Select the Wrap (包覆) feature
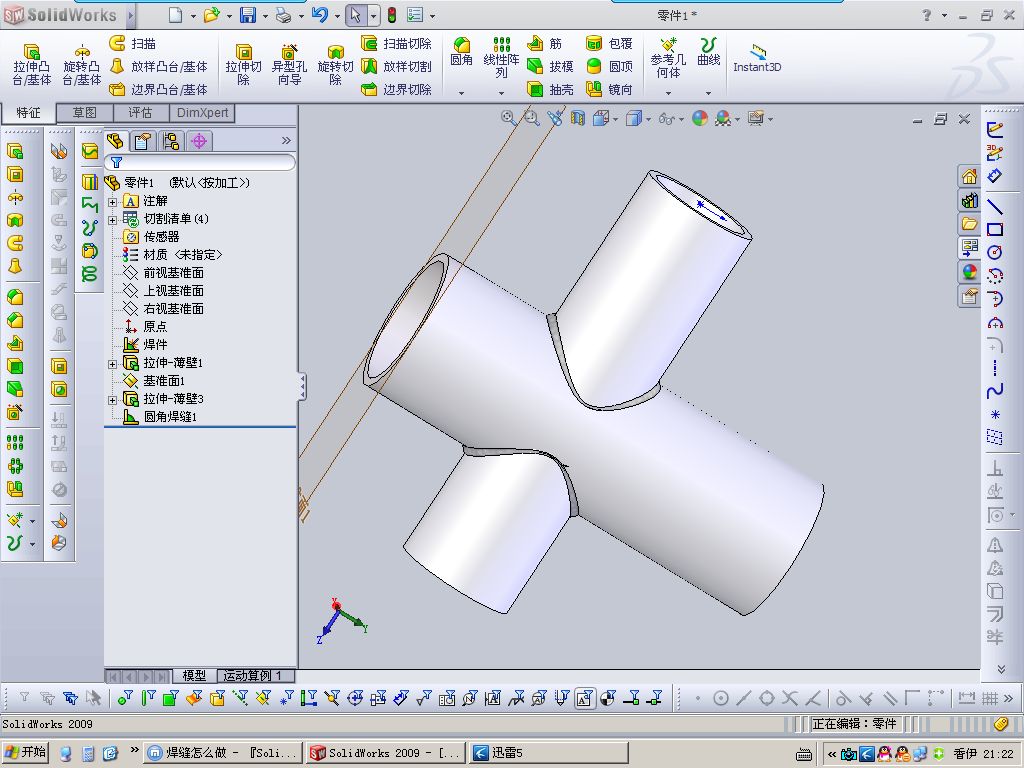This screenshot has height=768, width=1024. click(609, 44)
